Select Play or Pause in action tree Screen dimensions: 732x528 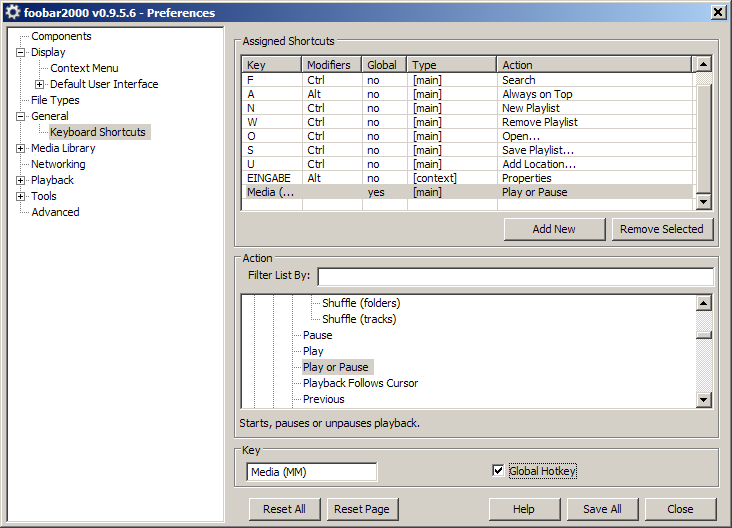(336, 367)
